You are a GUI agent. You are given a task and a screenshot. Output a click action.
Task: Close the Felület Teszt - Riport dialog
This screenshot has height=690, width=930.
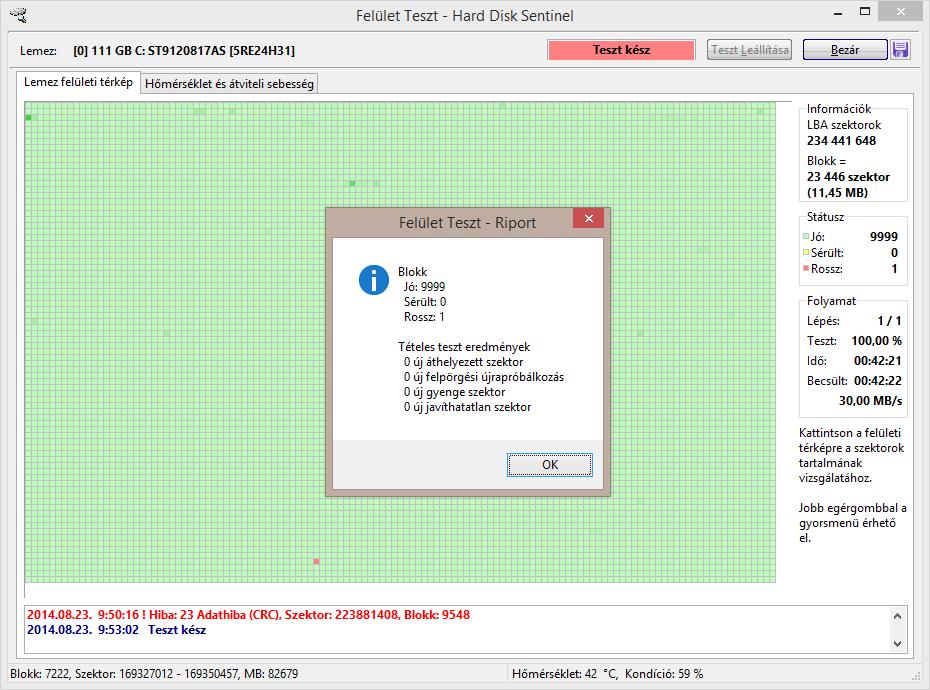pyautogui.click(x=588, y=218)
